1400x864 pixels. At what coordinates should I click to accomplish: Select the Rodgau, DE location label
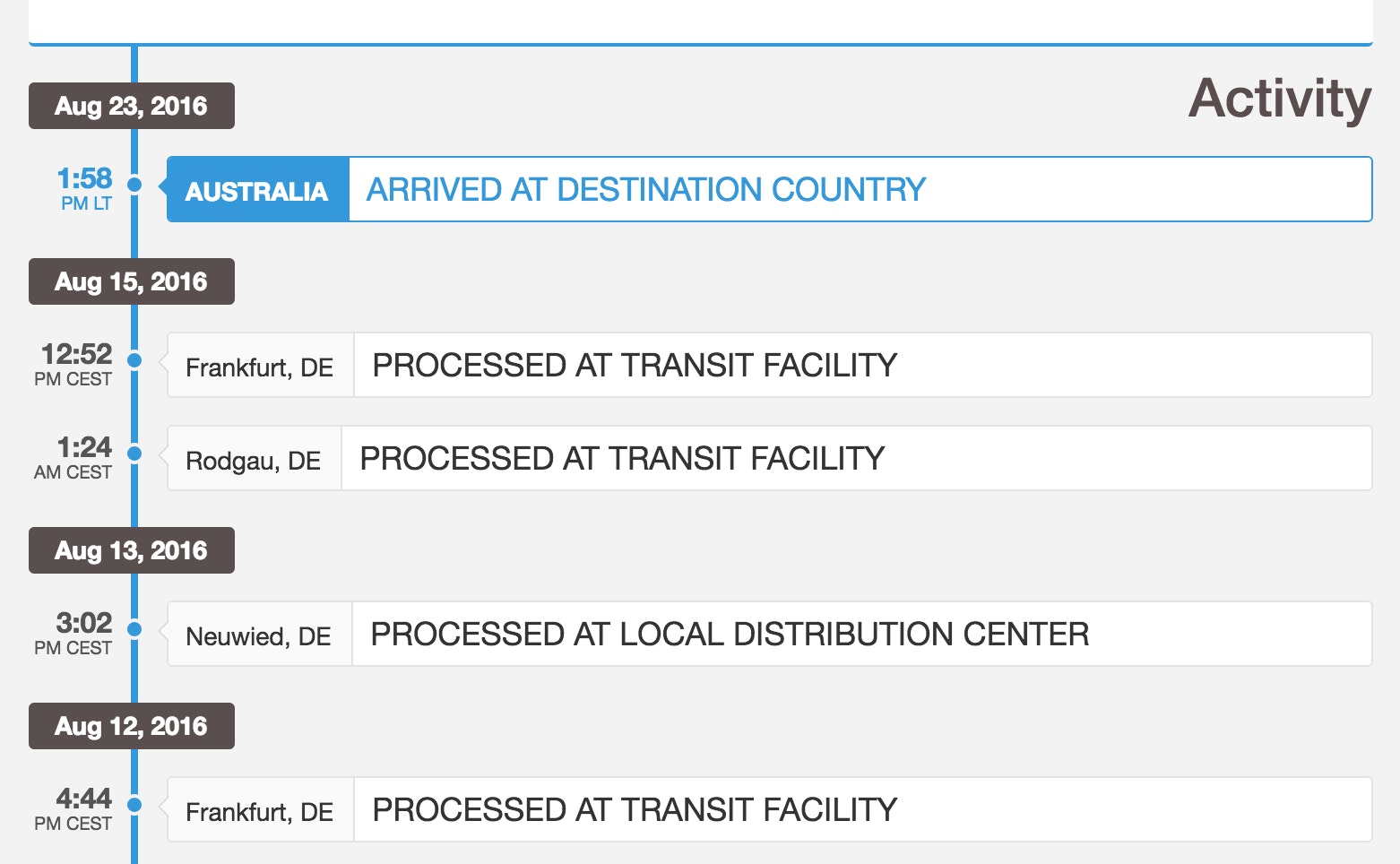(254, 460)
